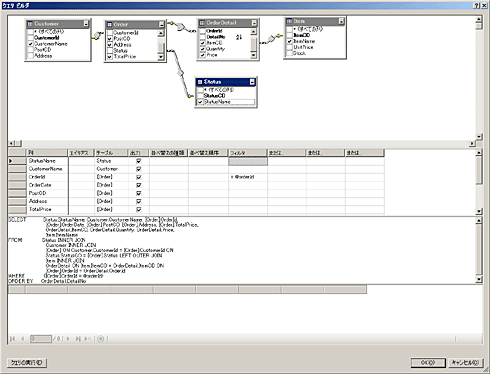Viewport: 490px width, 374px height.
Task: Click the OrderDetail table window button
Action: click(x=254, y=23)
